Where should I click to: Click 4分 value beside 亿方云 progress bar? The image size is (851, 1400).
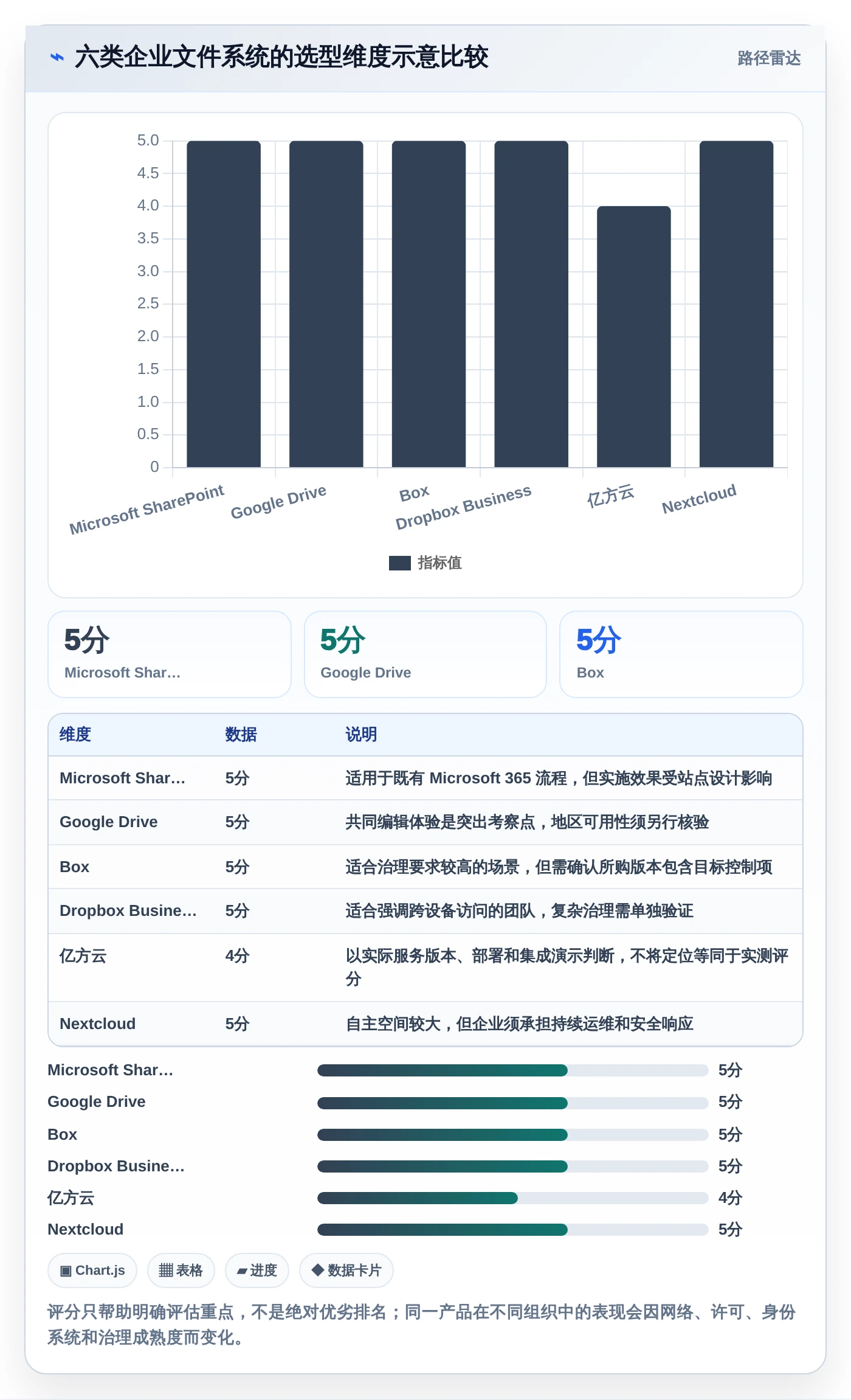coord(730,1198)
